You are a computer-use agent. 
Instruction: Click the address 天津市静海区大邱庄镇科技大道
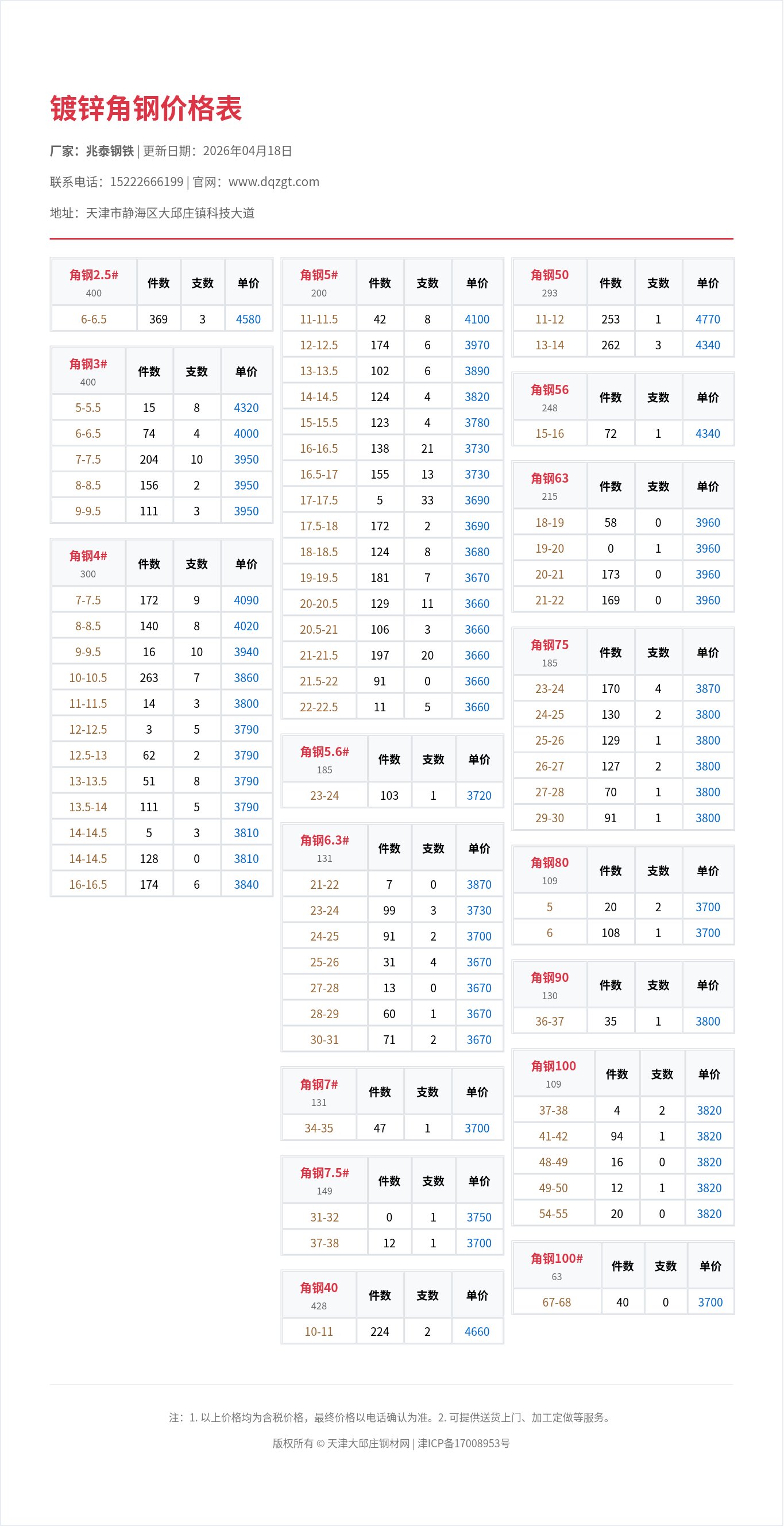pos(171,213)
